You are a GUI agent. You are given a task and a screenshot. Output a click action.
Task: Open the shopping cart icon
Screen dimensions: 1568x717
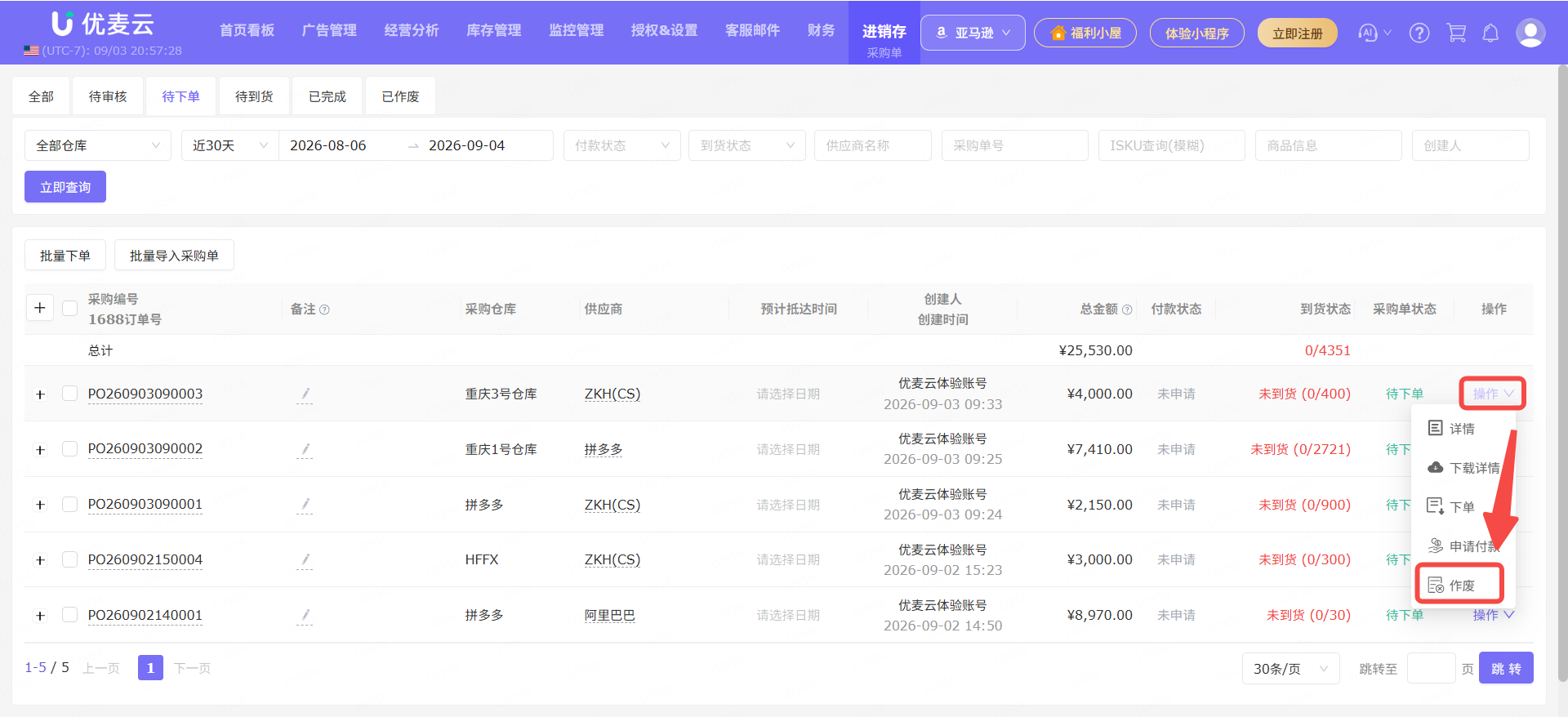point(1456,33)
